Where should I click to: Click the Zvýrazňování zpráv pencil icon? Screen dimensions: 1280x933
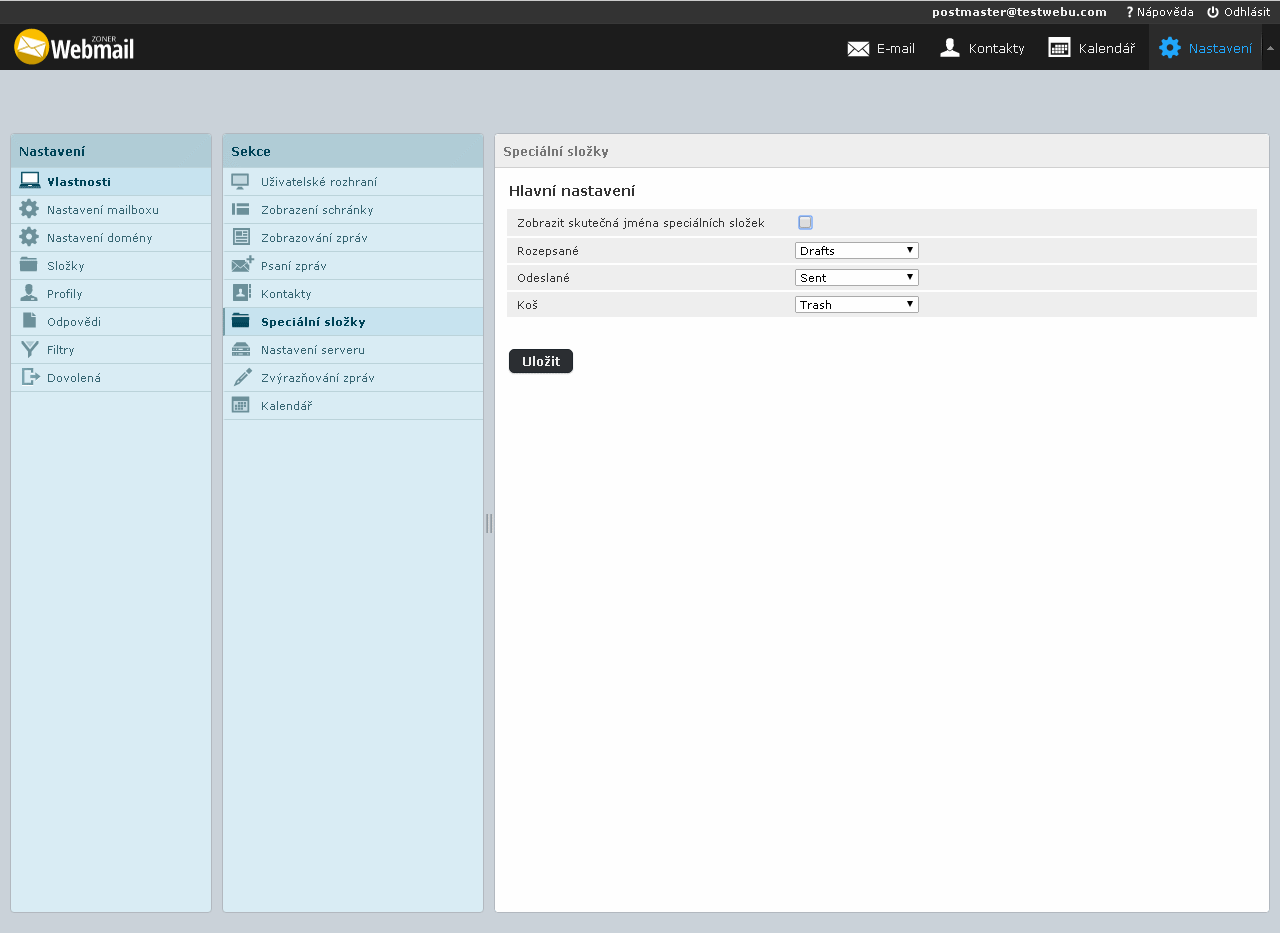(241, 378)
